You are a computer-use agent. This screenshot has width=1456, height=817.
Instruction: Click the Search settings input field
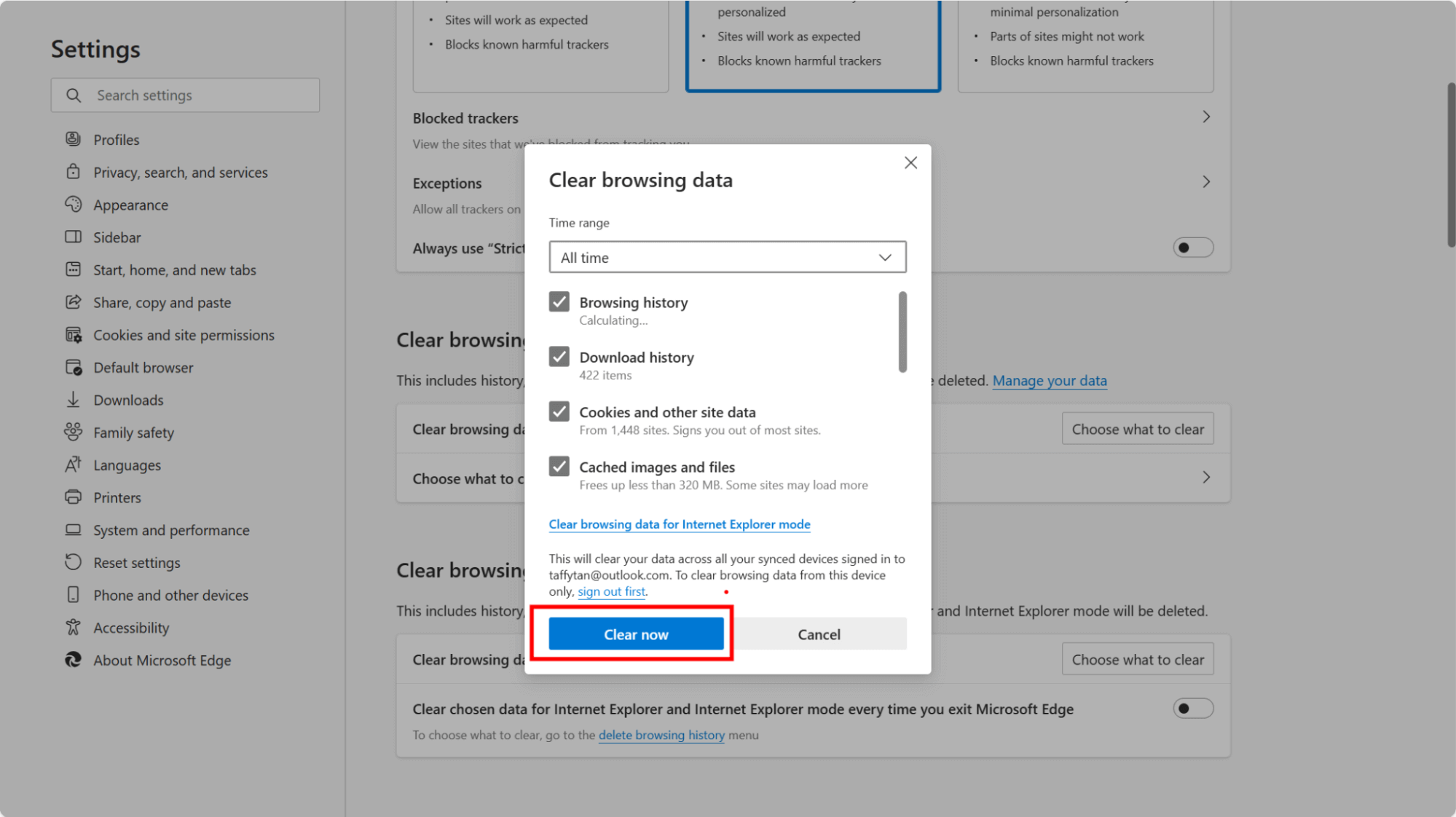186,95
